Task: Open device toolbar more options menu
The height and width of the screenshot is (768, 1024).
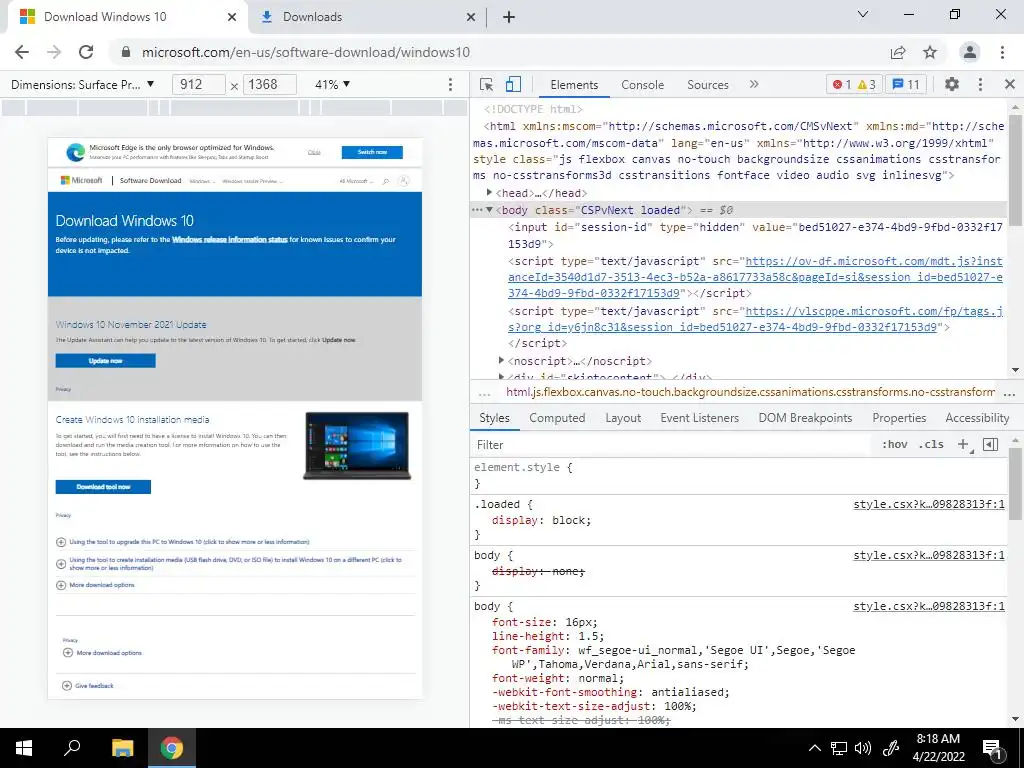Action: coord(450,84)
